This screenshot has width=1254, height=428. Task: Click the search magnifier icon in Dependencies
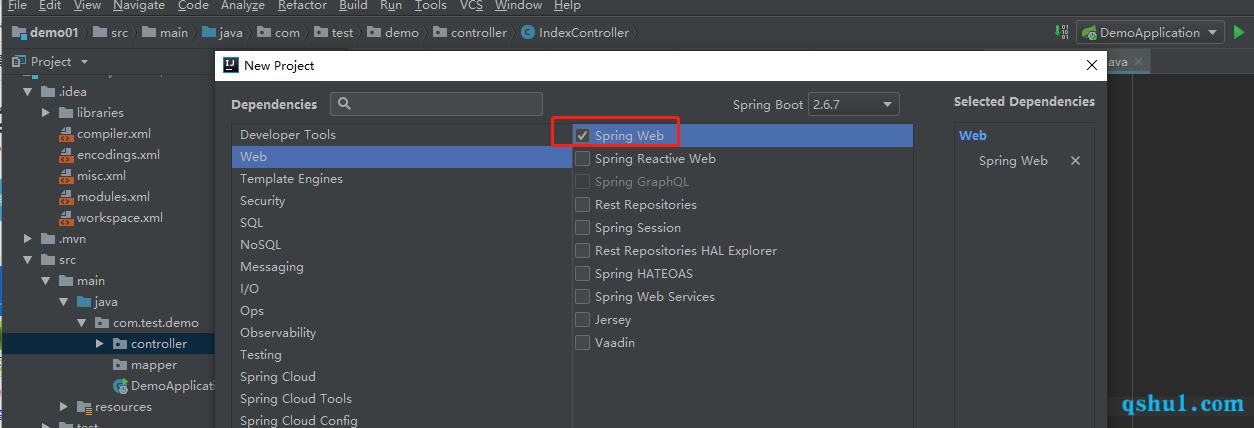click(344, 104)
